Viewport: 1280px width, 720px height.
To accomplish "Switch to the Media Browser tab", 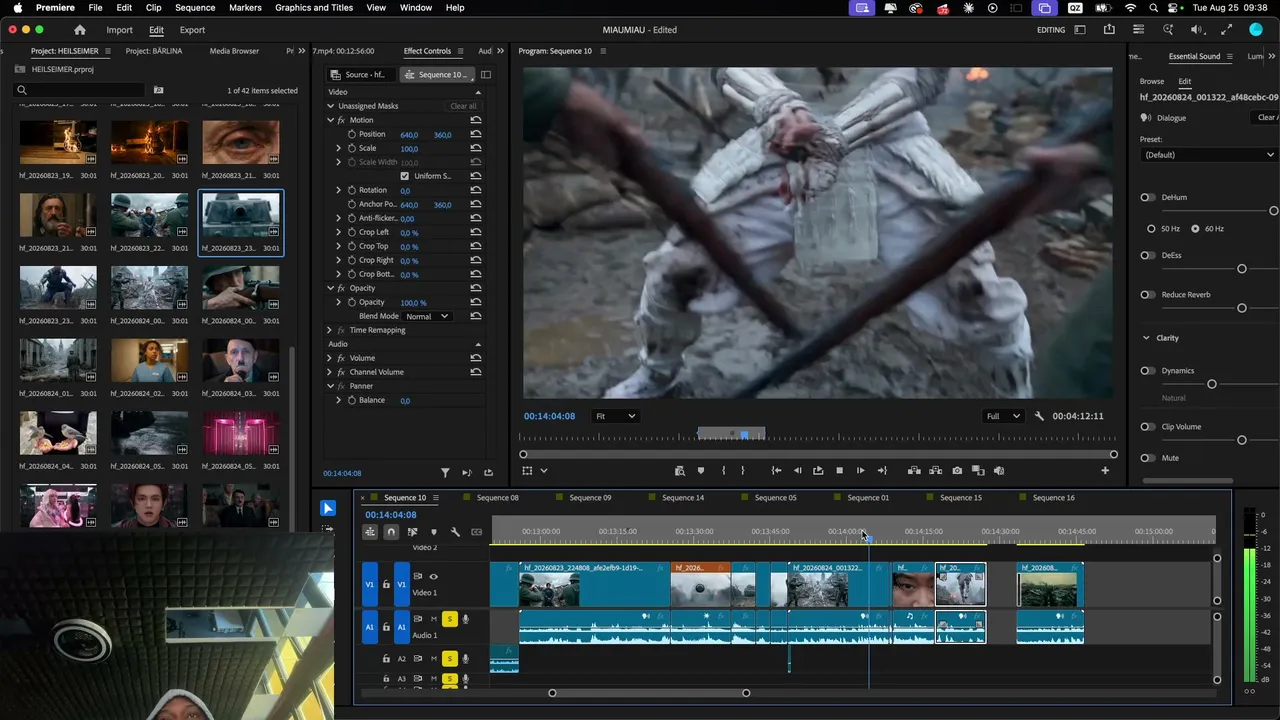I will pos(234,51).
